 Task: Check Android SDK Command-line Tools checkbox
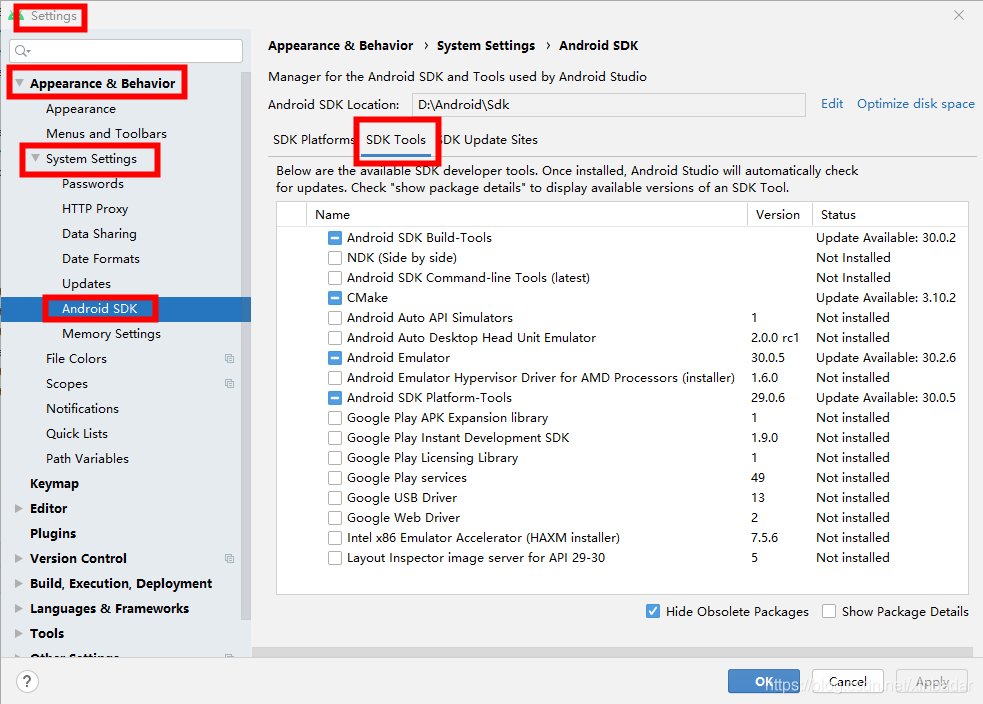335,278
